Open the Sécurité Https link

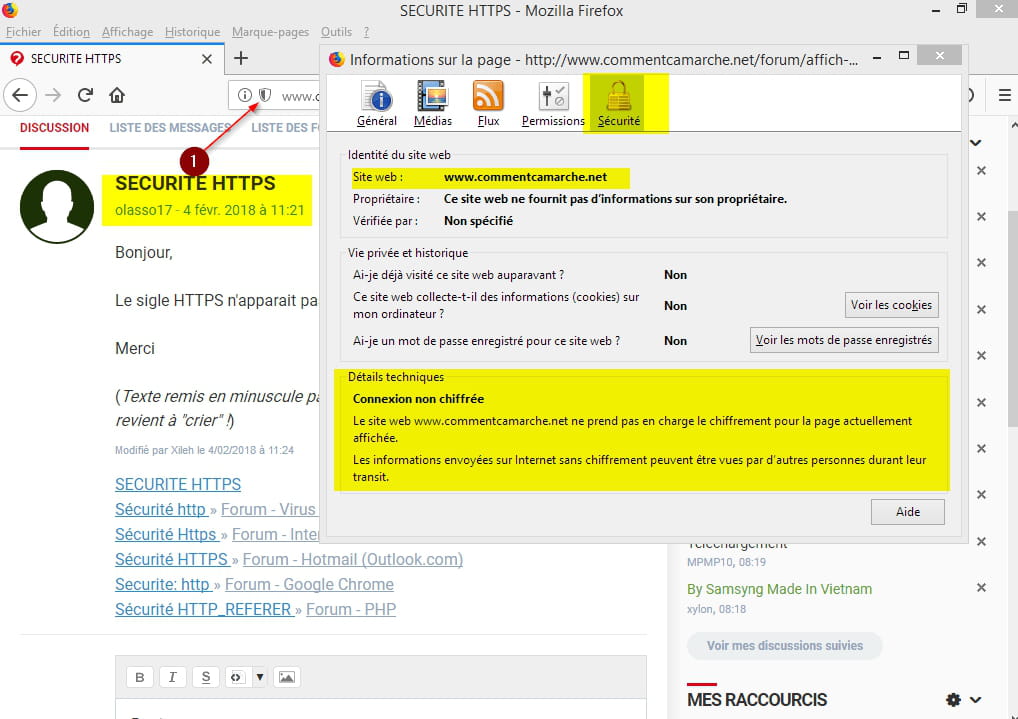coord(166,535)
